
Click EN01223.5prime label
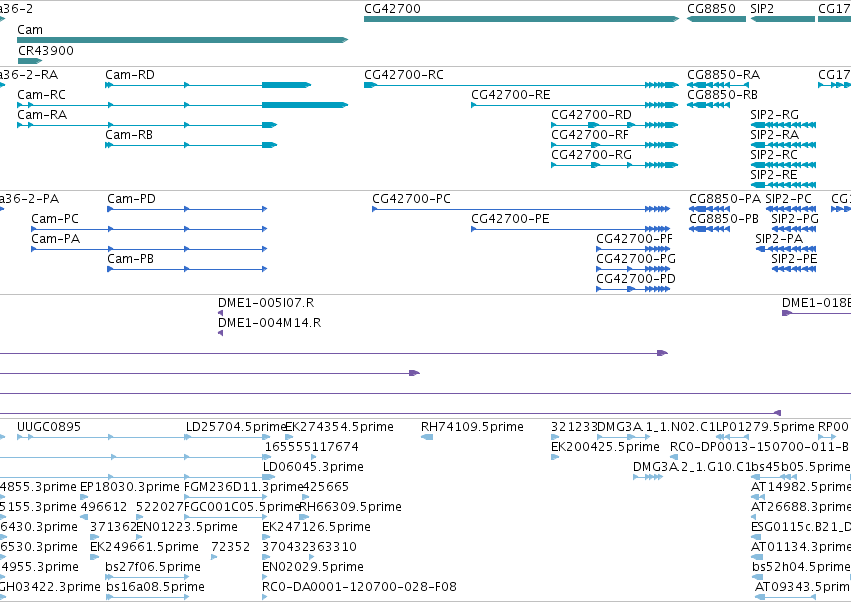click(x=187, y=528)
